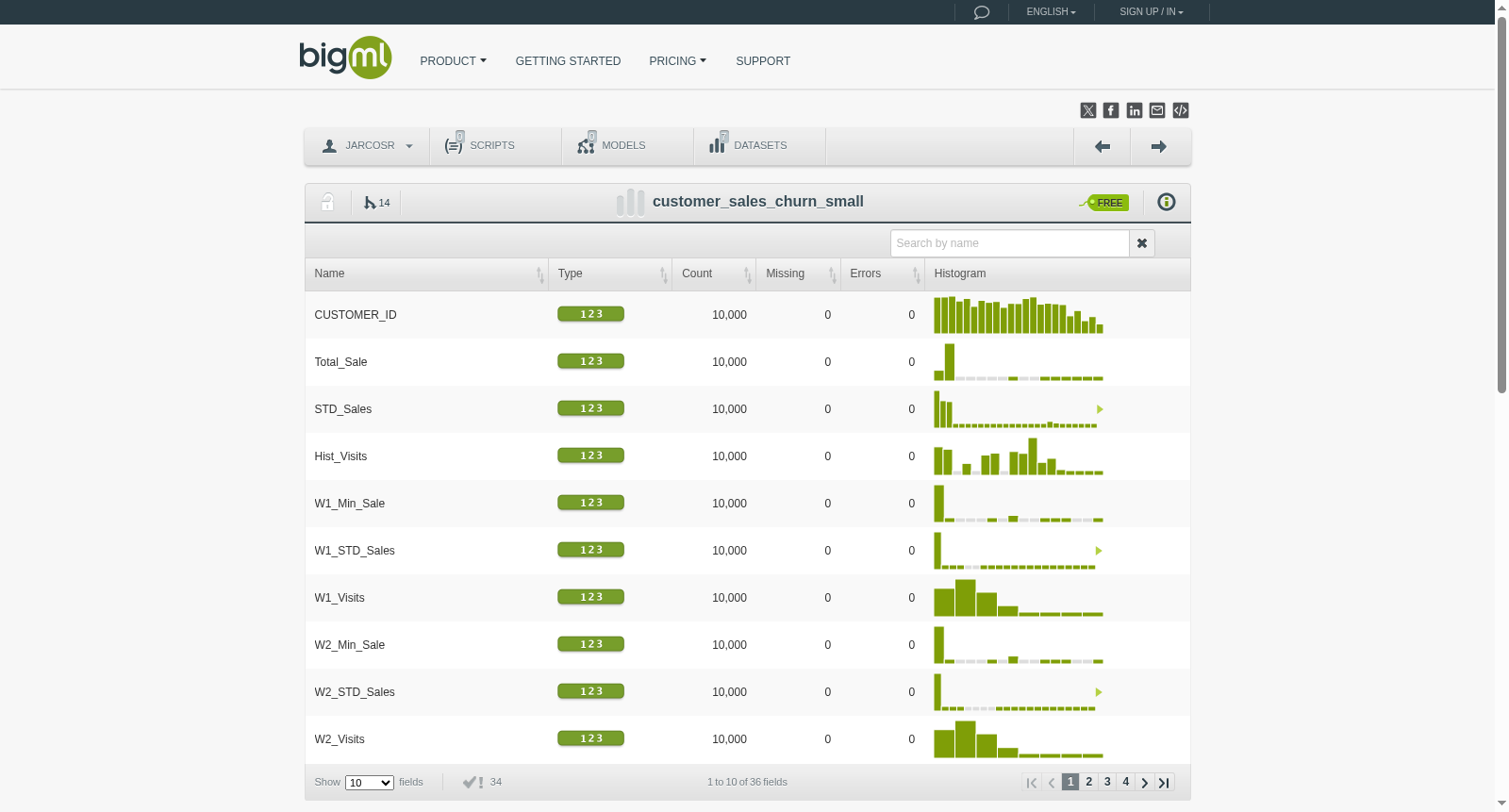The height and width of the screenshot is (812, 1509).
Task: Open the chat bubble icon in top bar
Action: tap(982, 12)
